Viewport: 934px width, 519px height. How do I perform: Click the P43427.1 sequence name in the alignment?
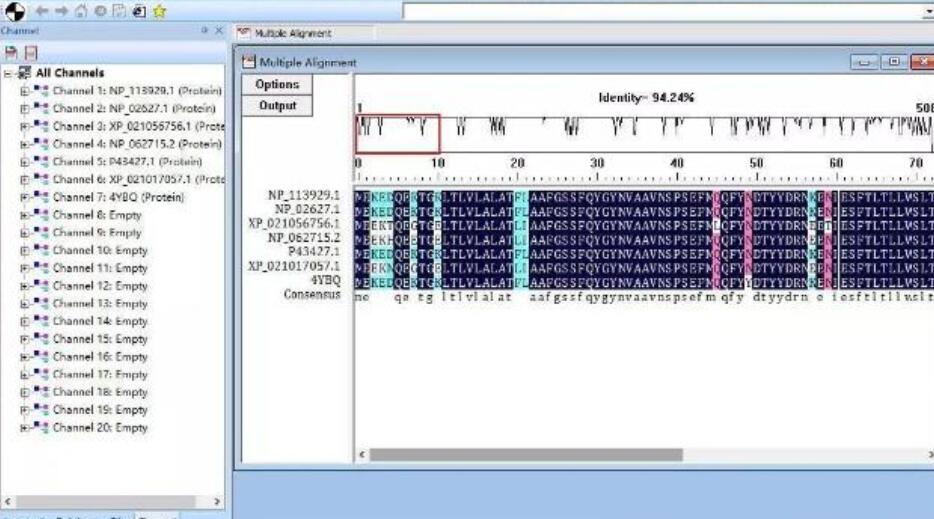click(x=315, y=251)
